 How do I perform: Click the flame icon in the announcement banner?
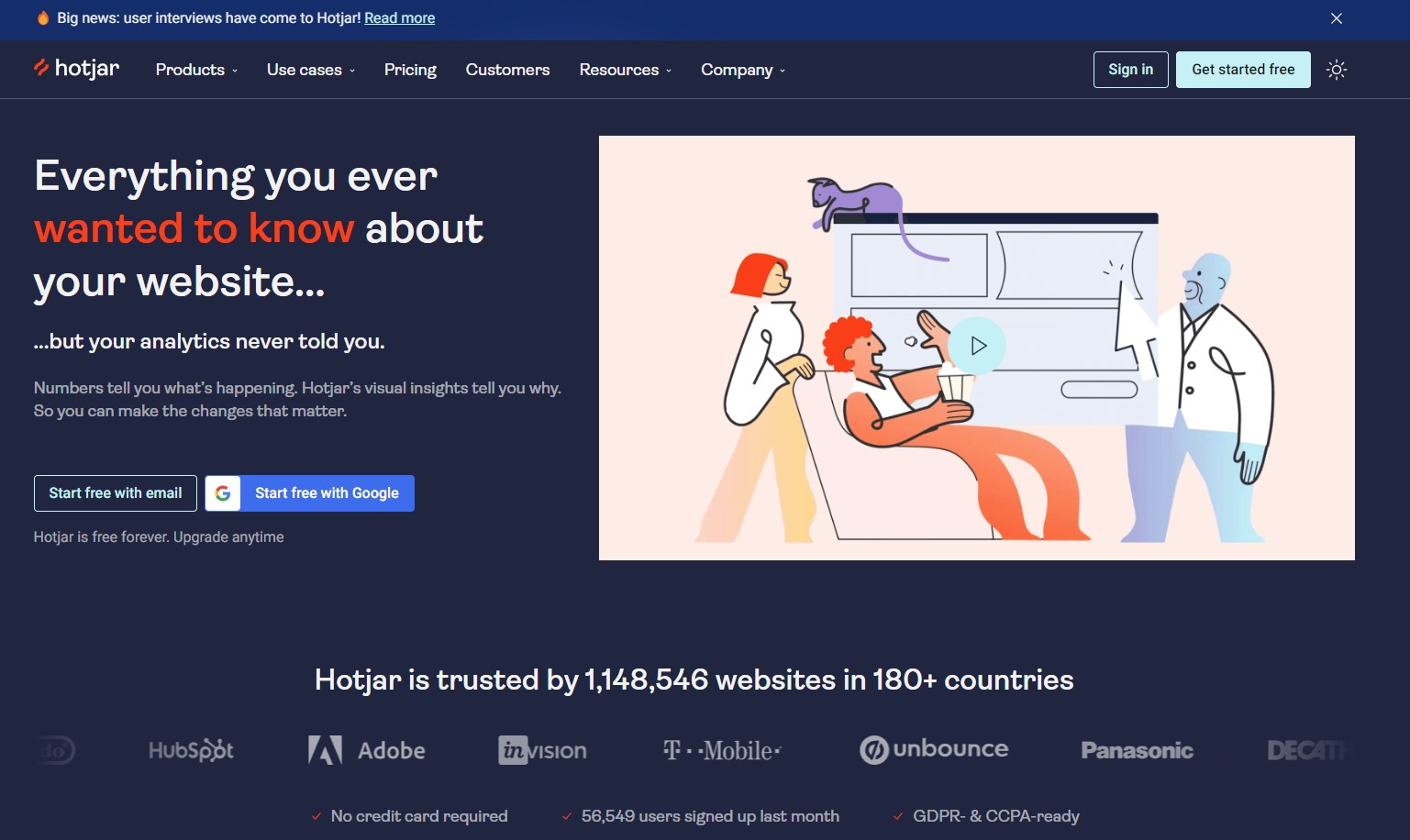pos(43,17)
